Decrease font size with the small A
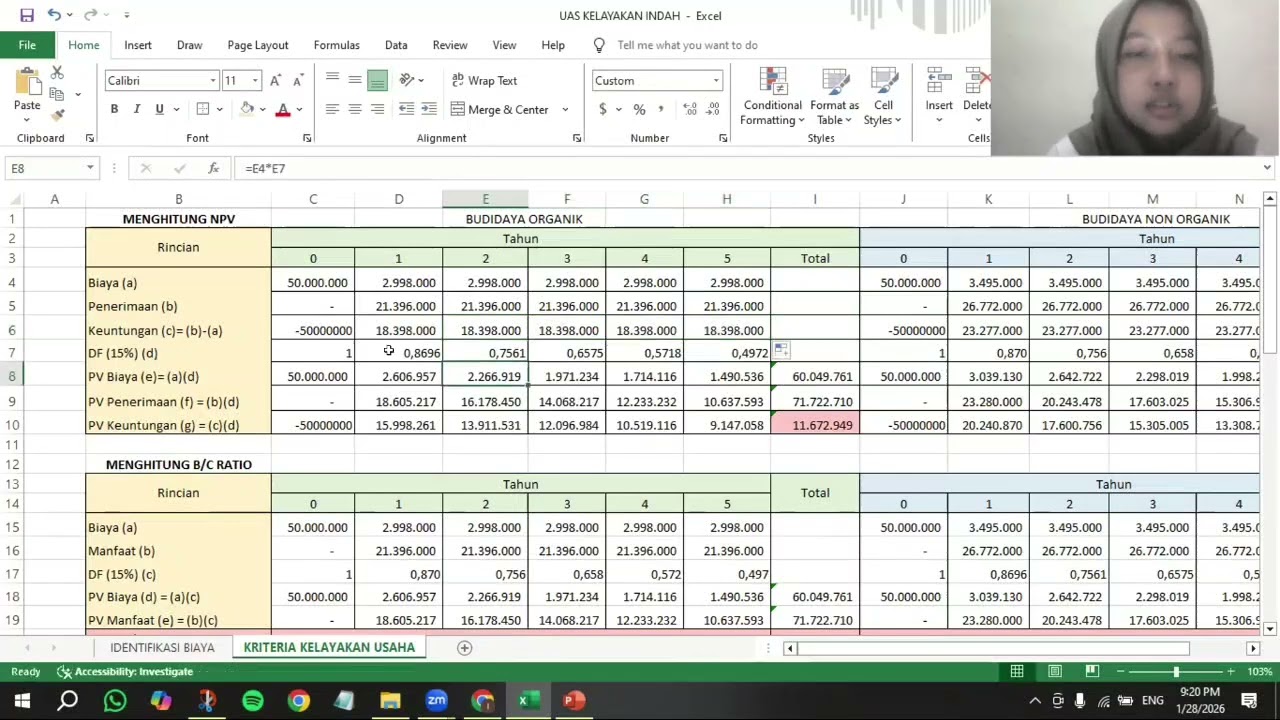1280x720 pixels. (296, 80)
